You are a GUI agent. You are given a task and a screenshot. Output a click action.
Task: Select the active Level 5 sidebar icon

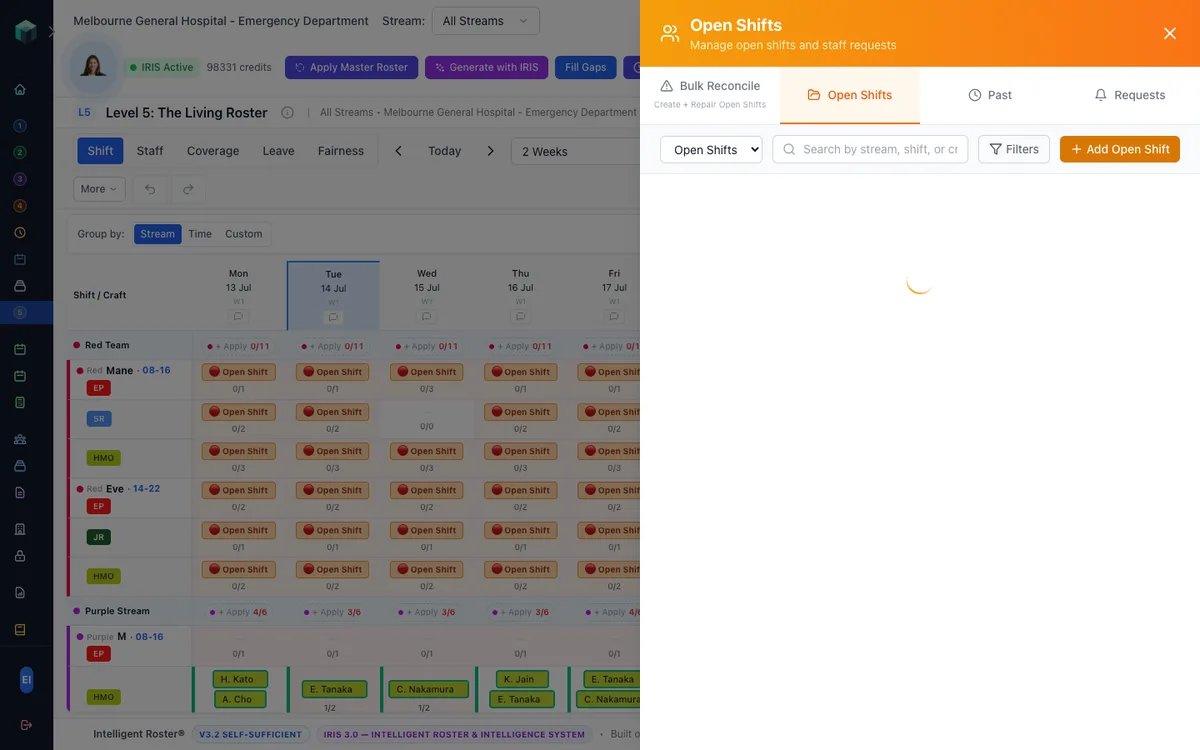pos(20,312)
